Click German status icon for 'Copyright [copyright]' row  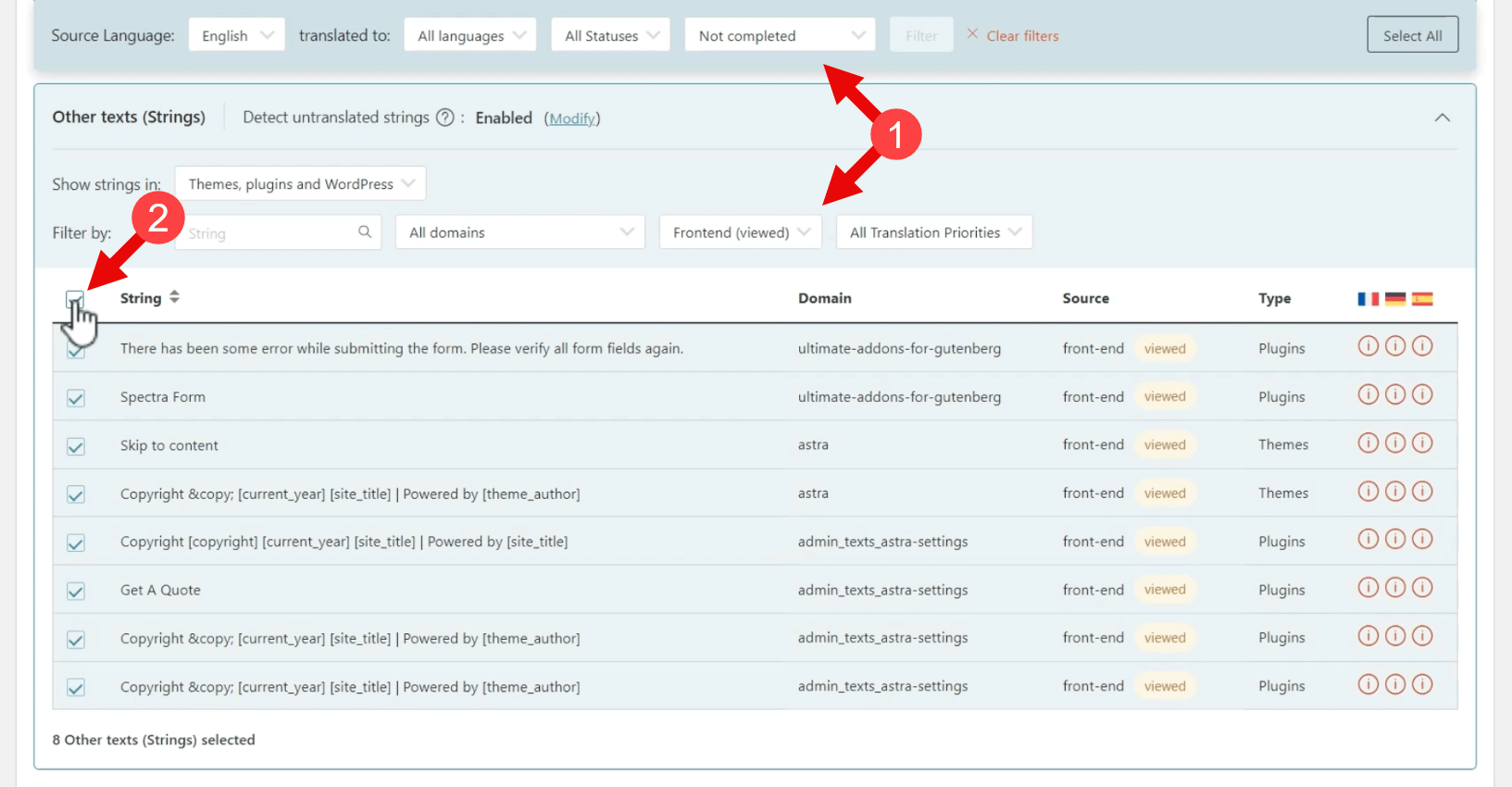pyautogui.click(x=1395, y=539)
